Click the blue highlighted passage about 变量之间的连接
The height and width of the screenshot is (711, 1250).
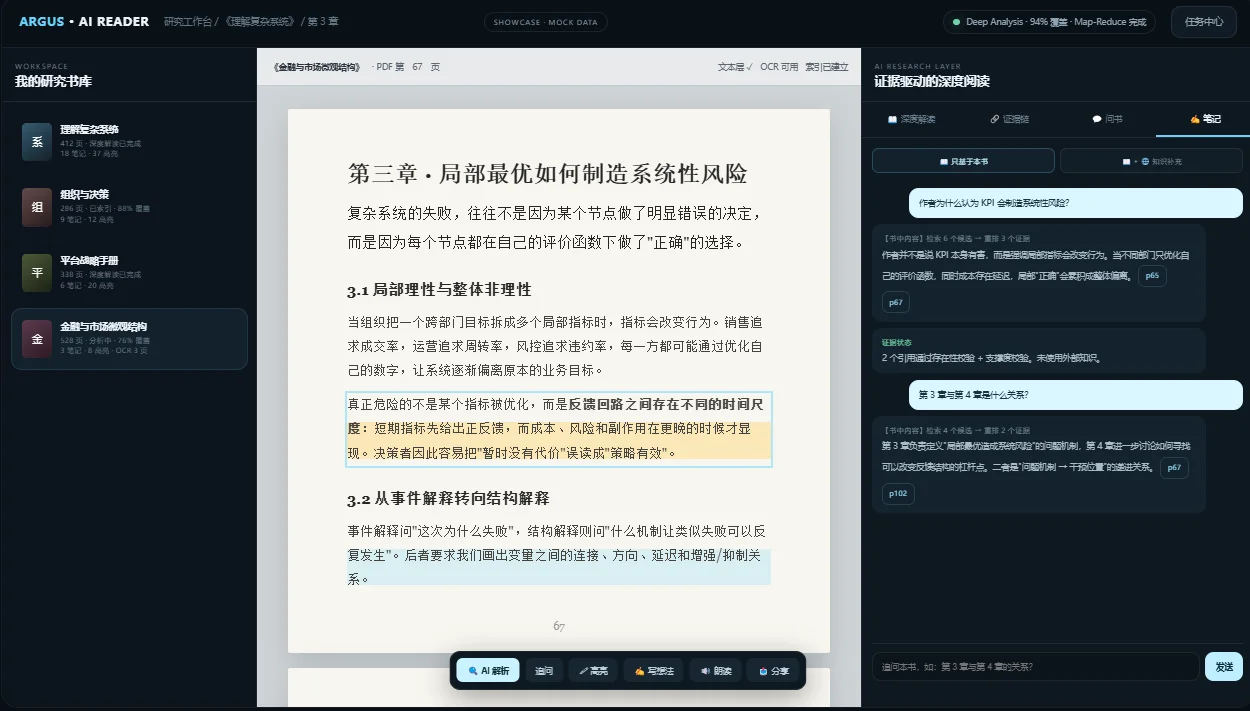[x=559, y=566]
